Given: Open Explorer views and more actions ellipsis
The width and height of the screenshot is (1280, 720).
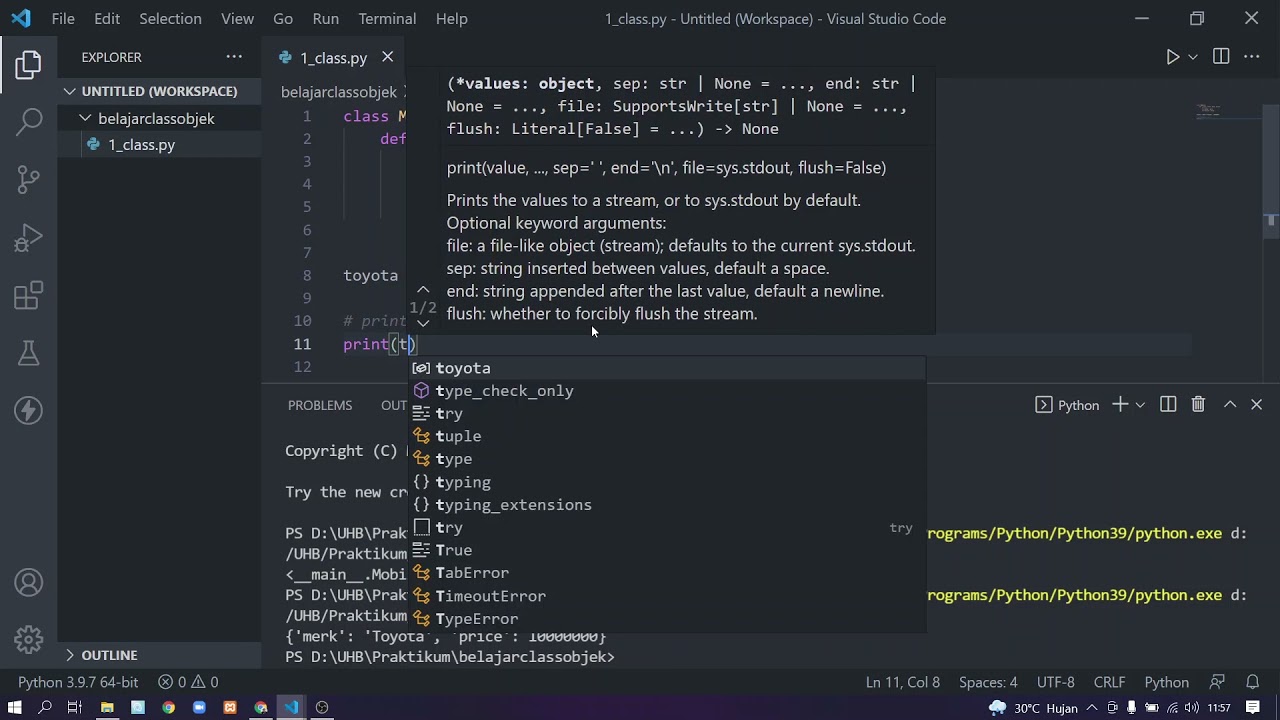Looking at the screenshot, I should coord(234,57).
